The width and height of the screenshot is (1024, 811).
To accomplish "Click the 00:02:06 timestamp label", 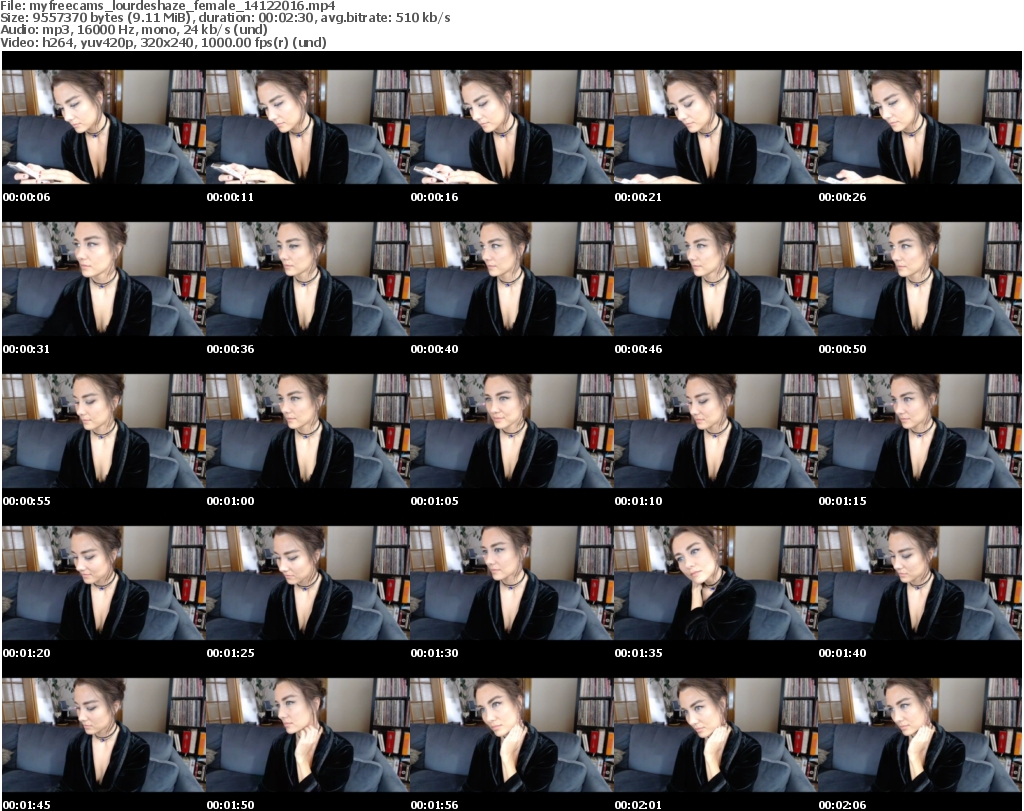I will pyautogui.click(x=842, y=805).
